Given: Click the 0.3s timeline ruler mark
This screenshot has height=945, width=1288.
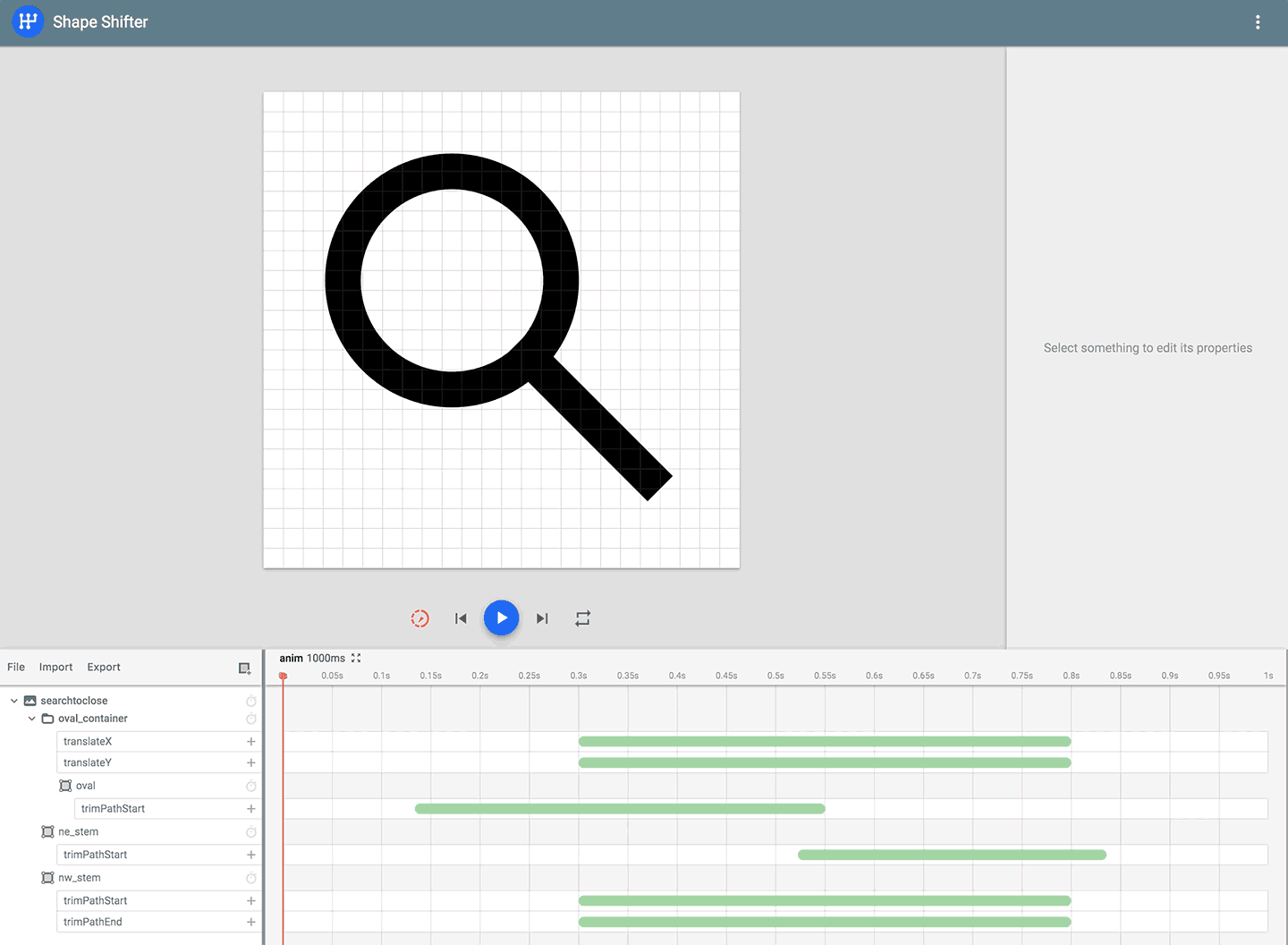Looking at the screenshot, I should 579,676.
